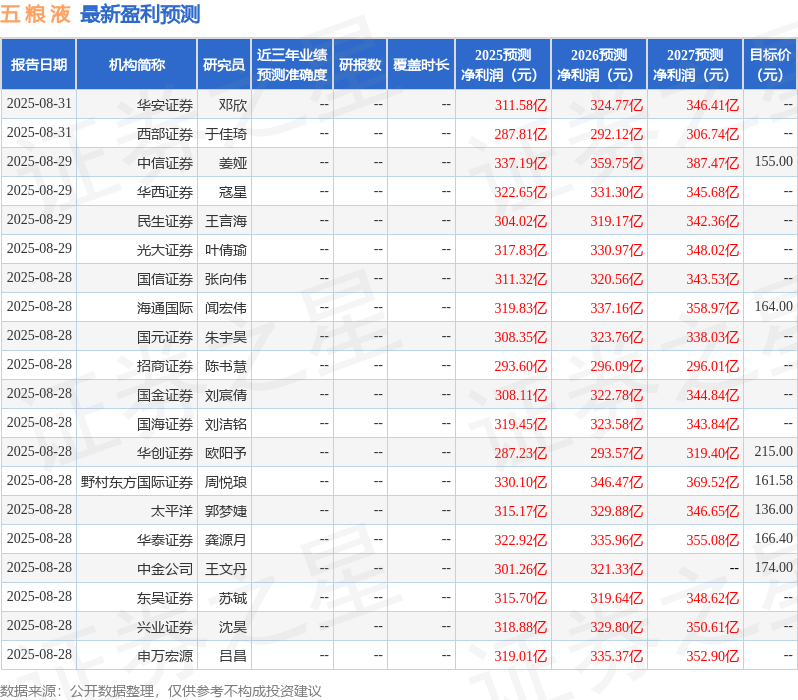
Task: Click analyst name 姜娅
Action: (x=233, y=163)
